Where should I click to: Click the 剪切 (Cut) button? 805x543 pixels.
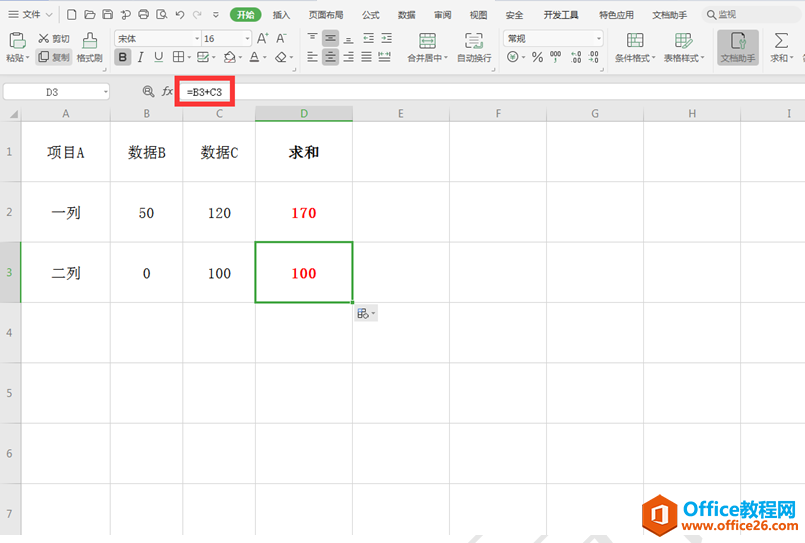(54, 38)
